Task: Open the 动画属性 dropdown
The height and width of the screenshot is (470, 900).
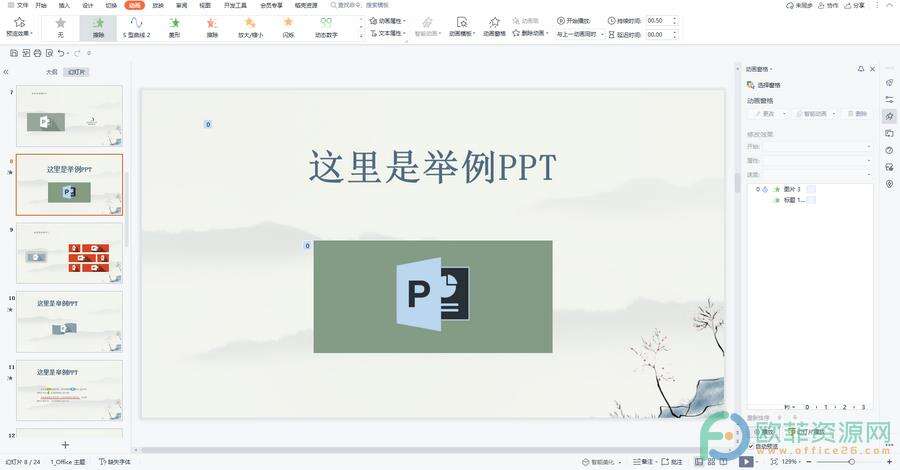Action: coord(388,21)
